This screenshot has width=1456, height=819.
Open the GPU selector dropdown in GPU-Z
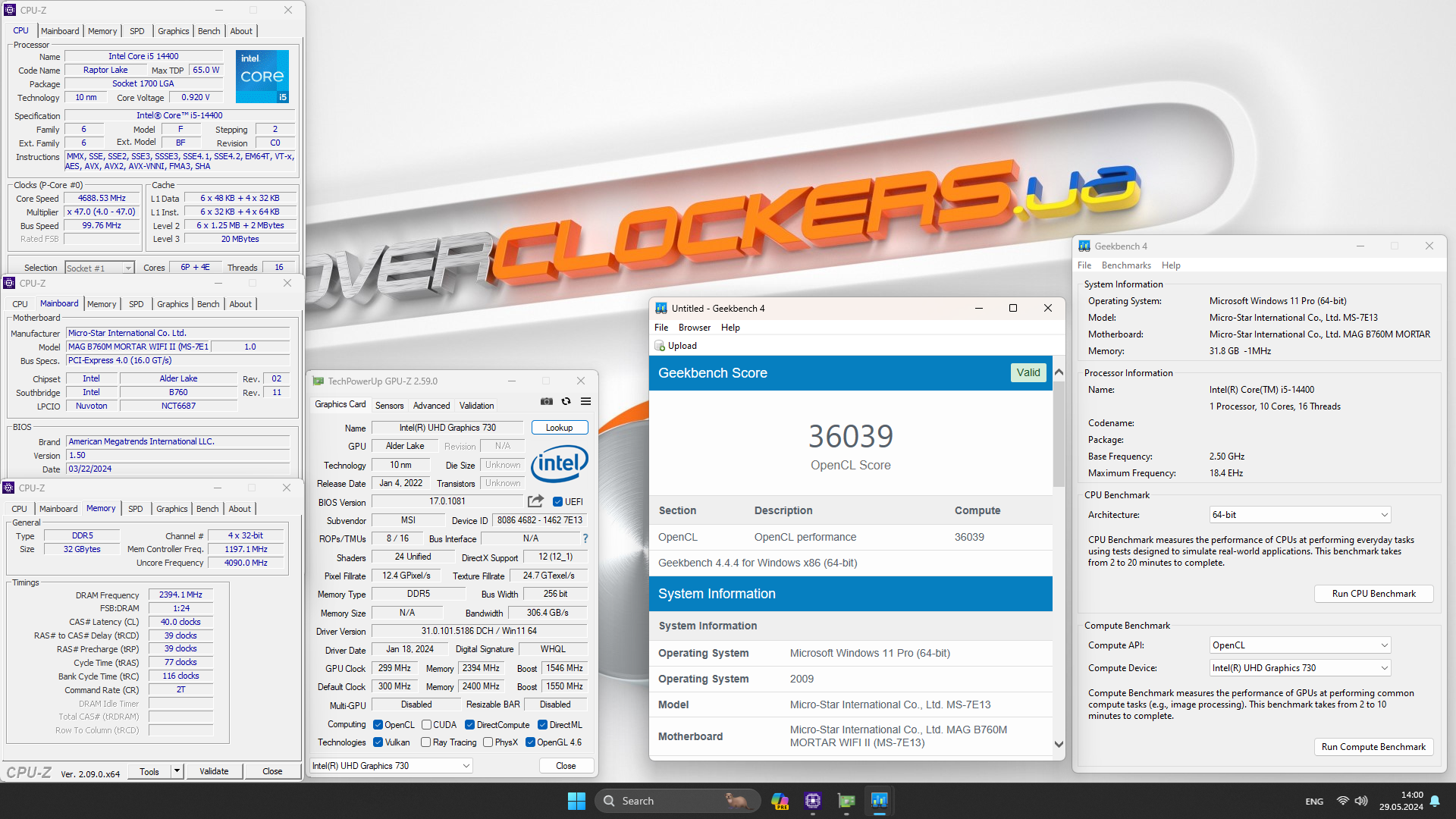coord(391,766)
